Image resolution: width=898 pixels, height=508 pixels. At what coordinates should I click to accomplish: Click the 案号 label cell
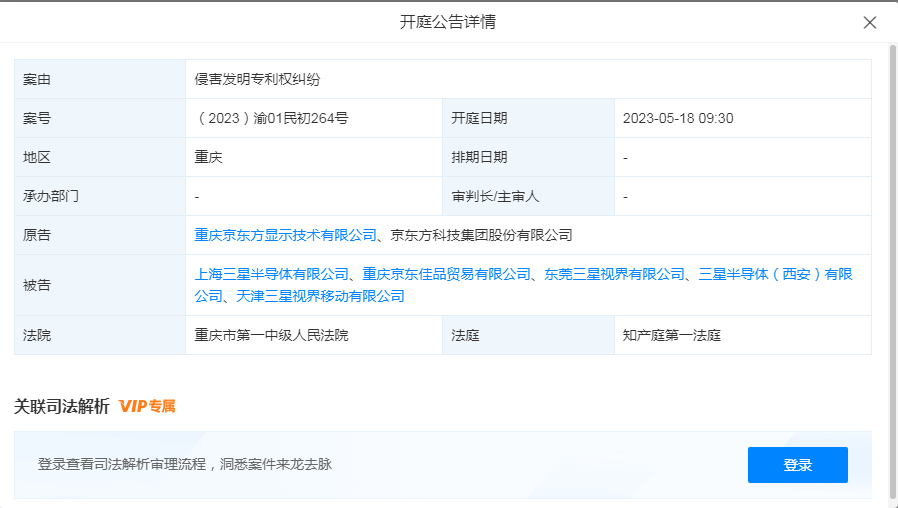(x=100, y=119)
